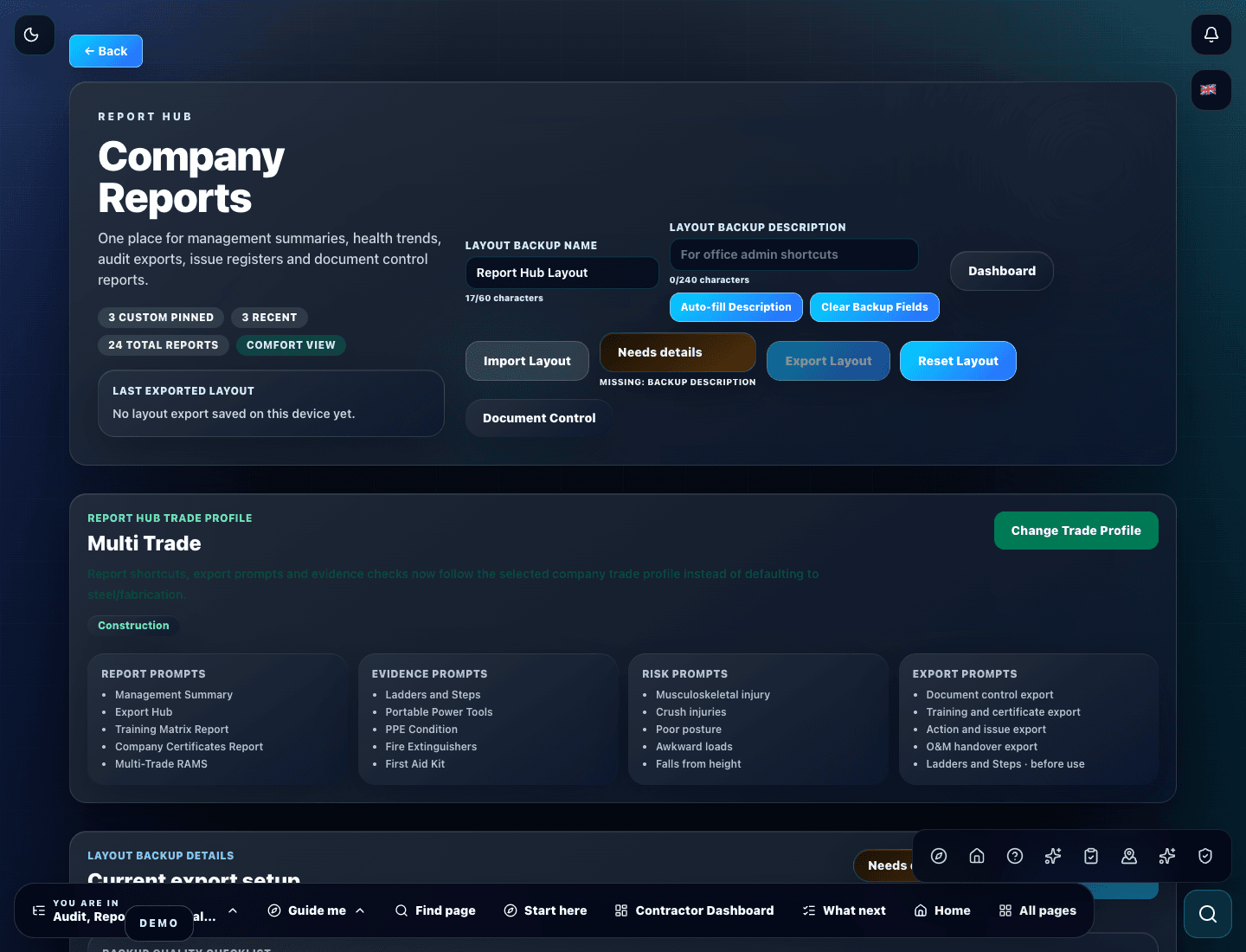
Task: Open notifications with the bell icon
Action: coord(1211,35)
